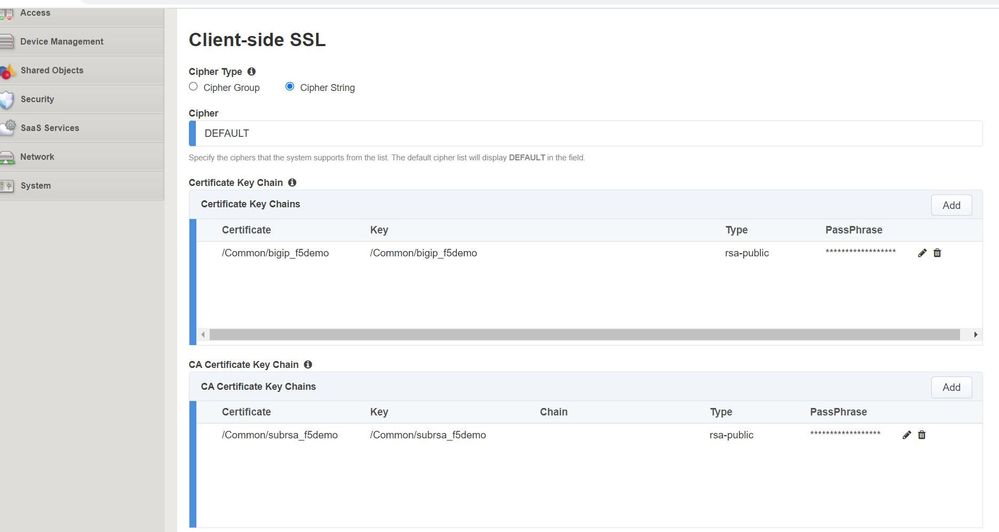Select the Cipher Group radio option
Viewport: 999px width, 532px height.
click(x=194, y=87)
